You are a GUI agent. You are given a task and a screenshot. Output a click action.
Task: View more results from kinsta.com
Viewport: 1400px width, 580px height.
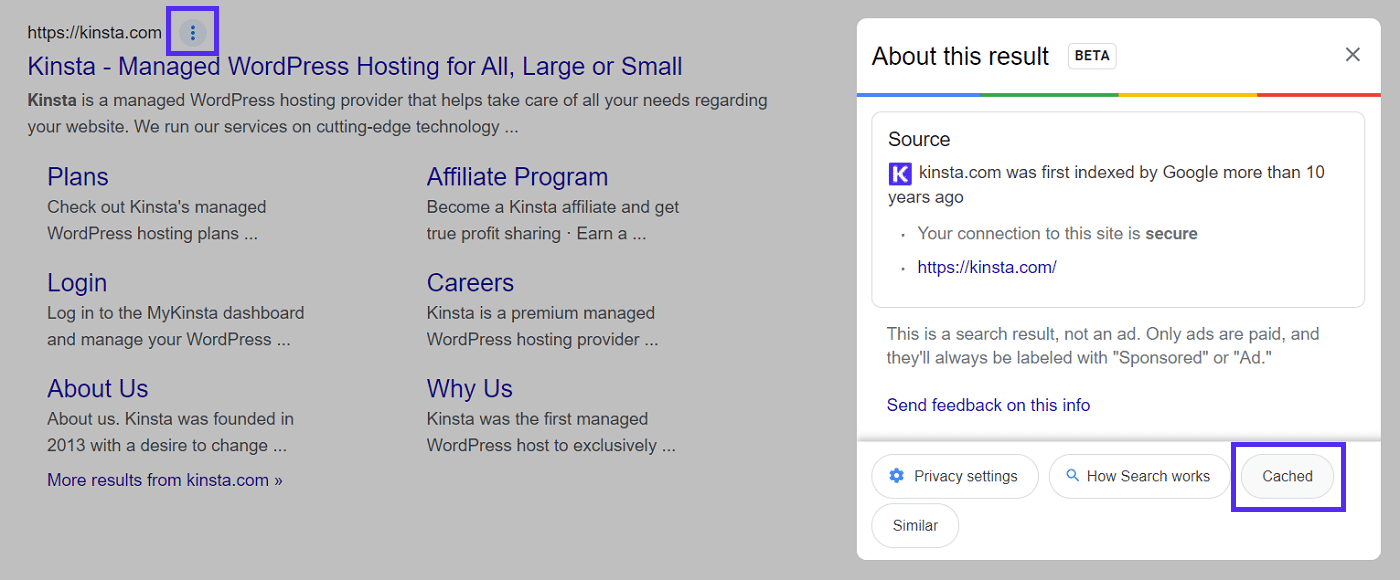(x=165, y=480)
